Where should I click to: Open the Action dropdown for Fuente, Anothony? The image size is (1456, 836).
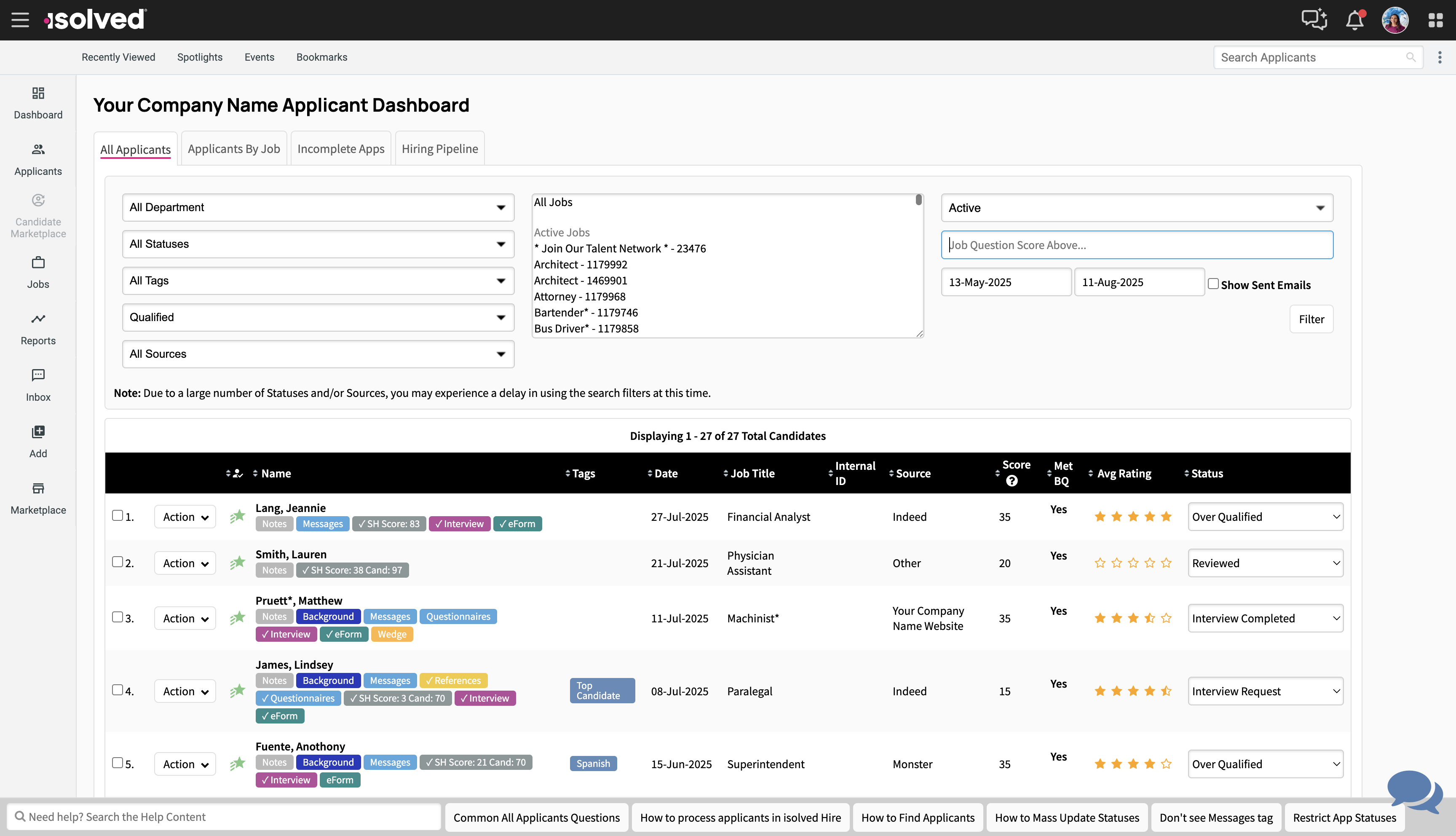coord(185,764)
